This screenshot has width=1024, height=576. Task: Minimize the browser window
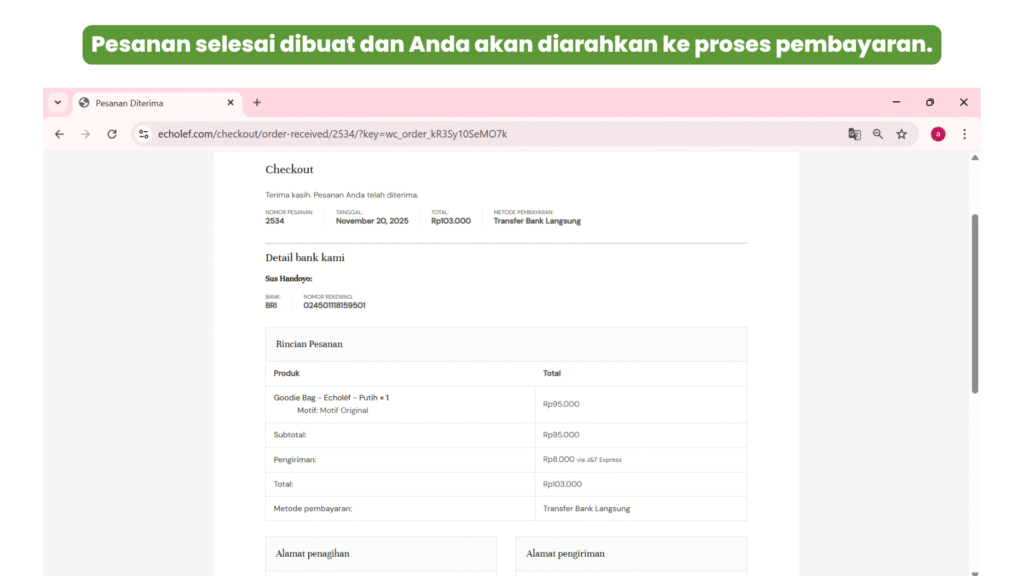[x=896, y=103]
